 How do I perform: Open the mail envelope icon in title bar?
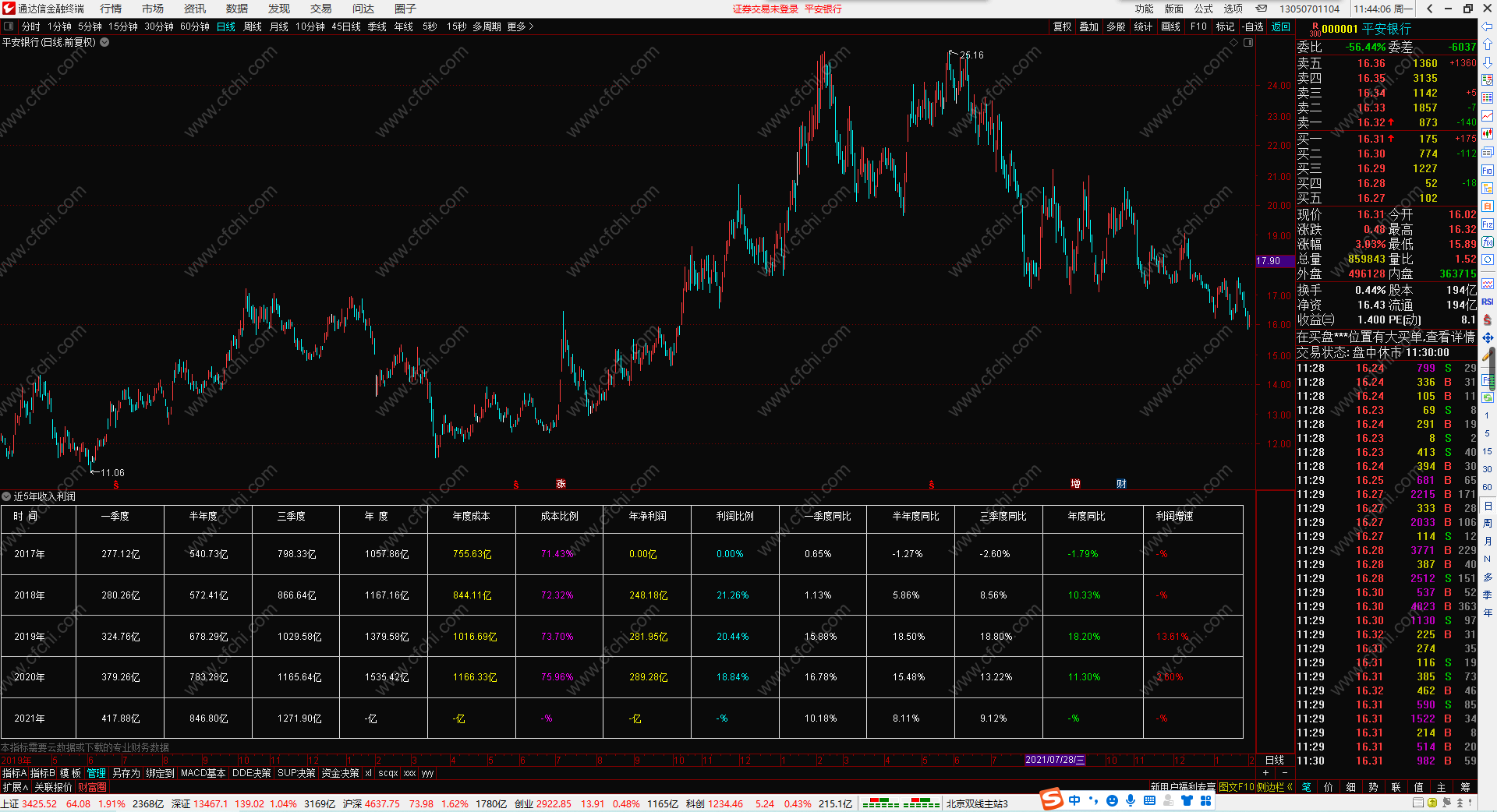tap(1261, 9)
